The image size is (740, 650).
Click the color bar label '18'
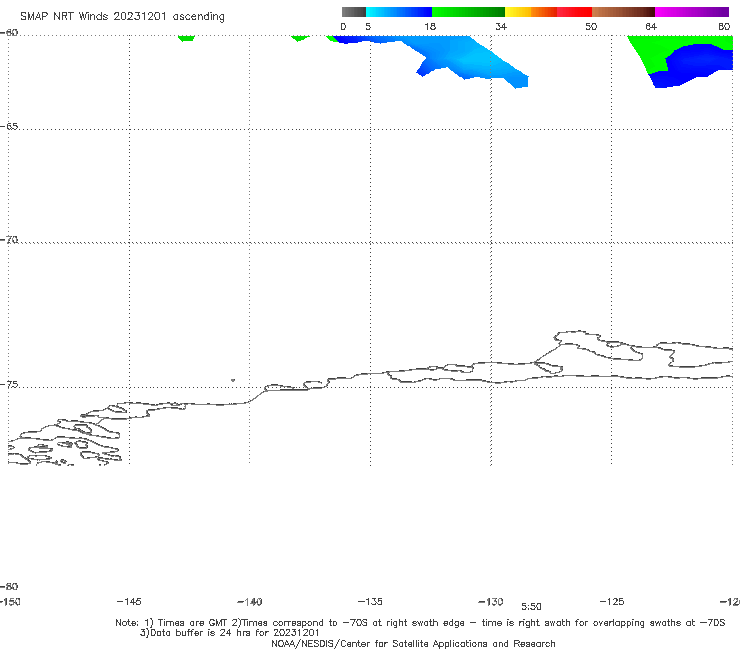(x=430, y=27)
